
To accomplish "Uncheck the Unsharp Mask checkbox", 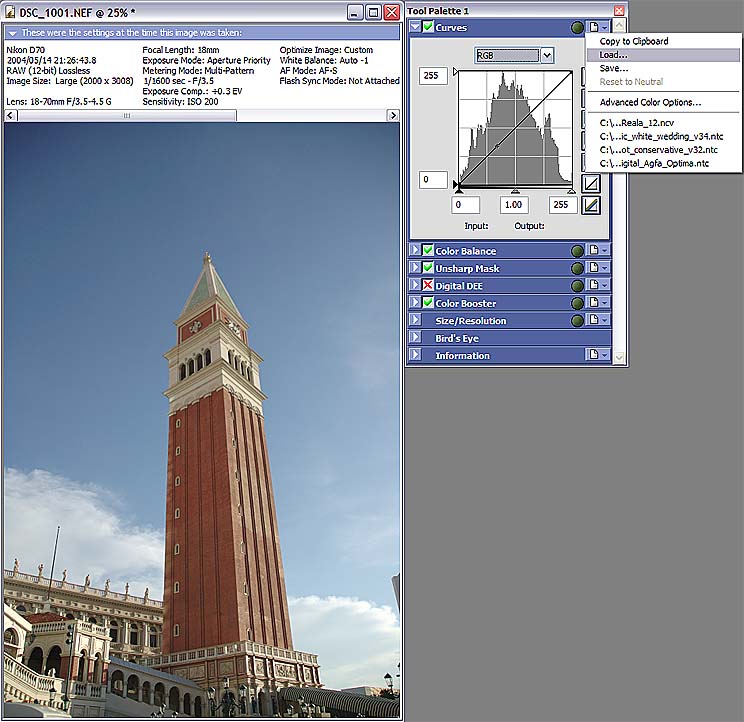I will [428, 269].
